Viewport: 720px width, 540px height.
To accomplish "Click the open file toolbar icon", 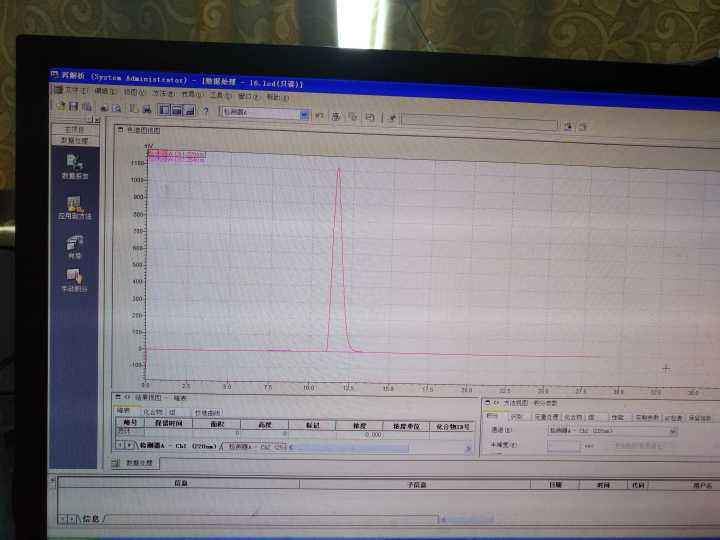I will coord(61,106).
